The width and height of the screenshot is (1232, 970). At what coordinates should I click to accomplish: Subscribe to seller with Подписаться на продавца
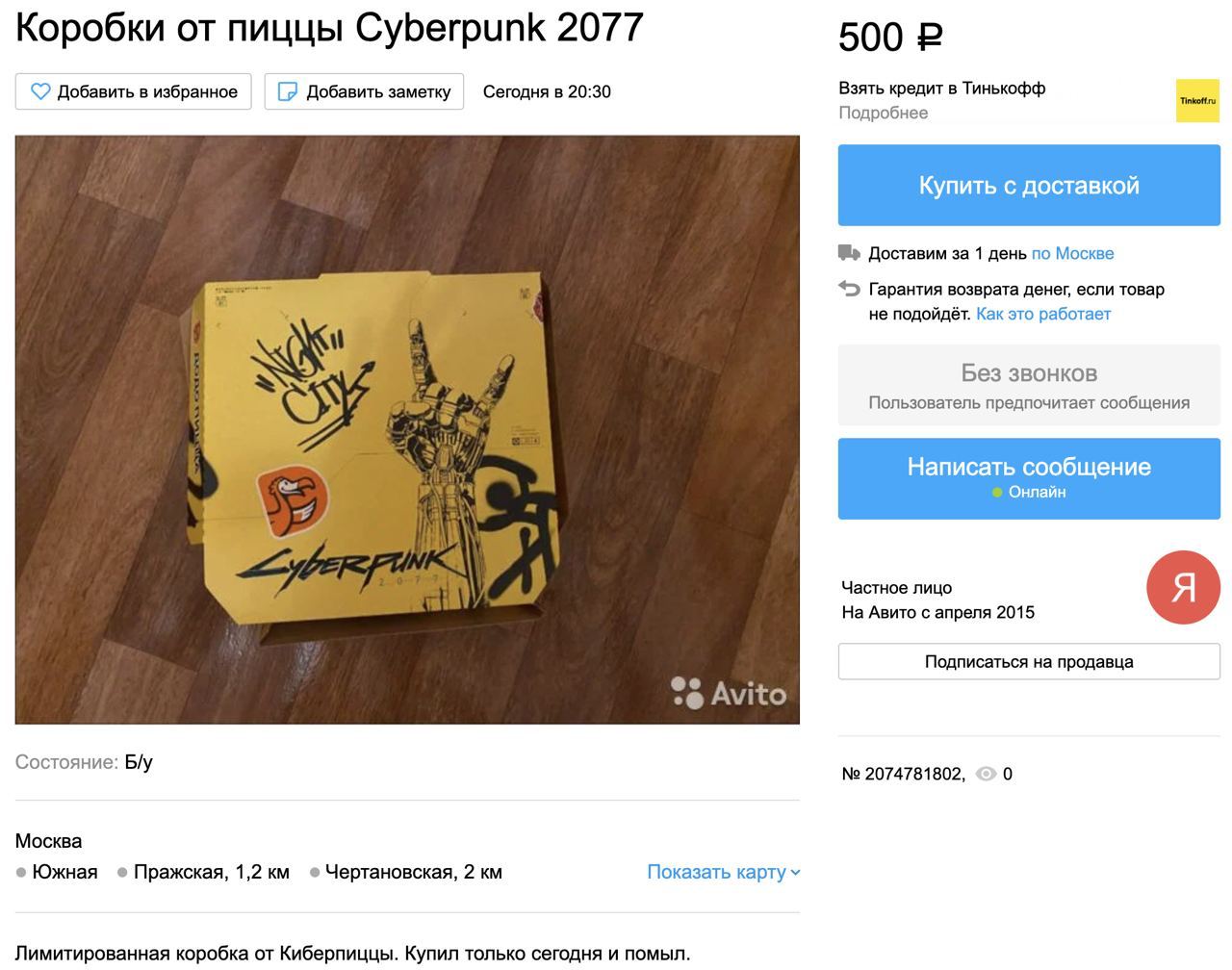[1029, 661]
